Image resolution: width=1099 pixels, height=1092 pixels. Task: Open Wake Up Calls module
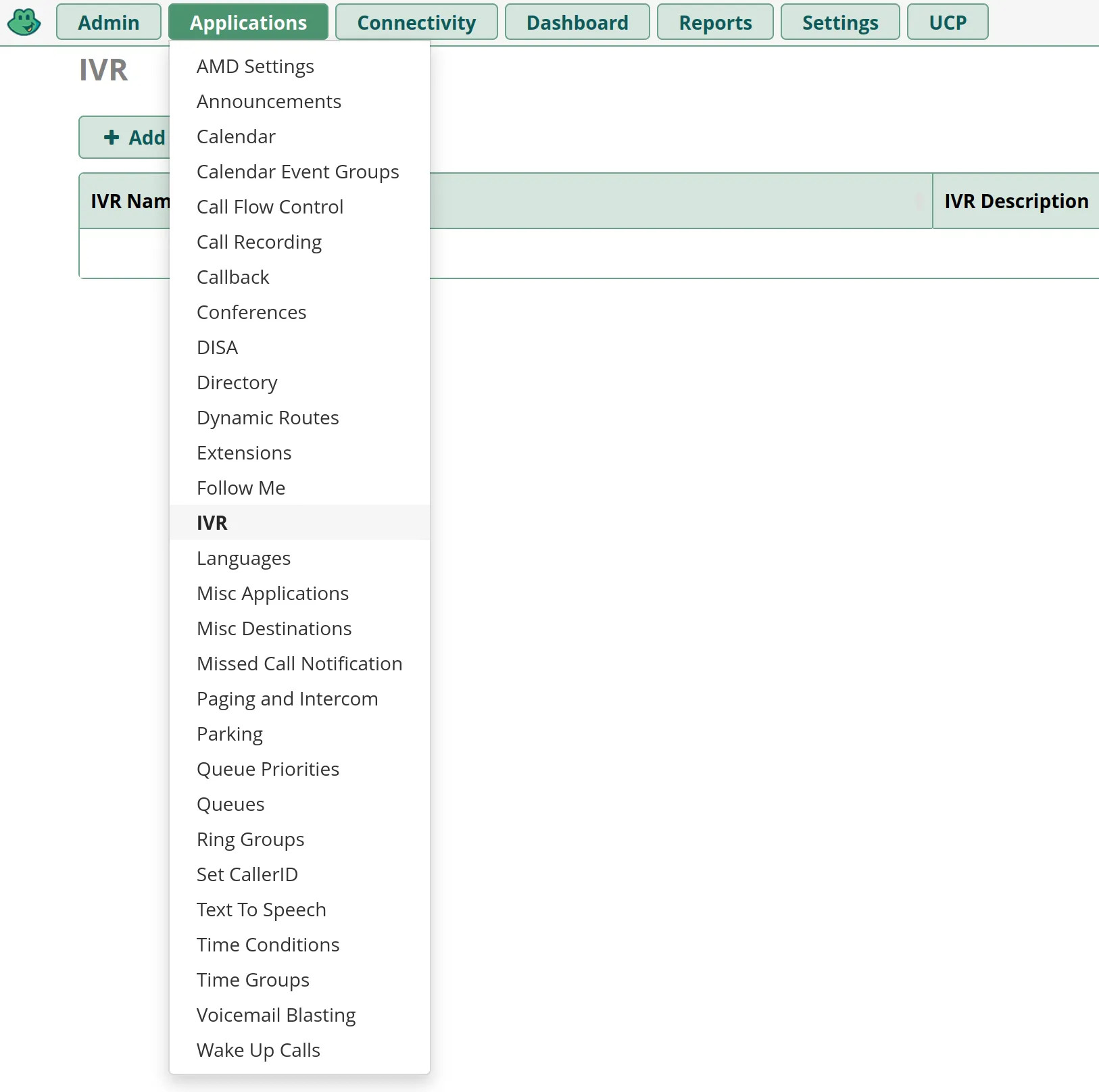tap(258, 1050)
